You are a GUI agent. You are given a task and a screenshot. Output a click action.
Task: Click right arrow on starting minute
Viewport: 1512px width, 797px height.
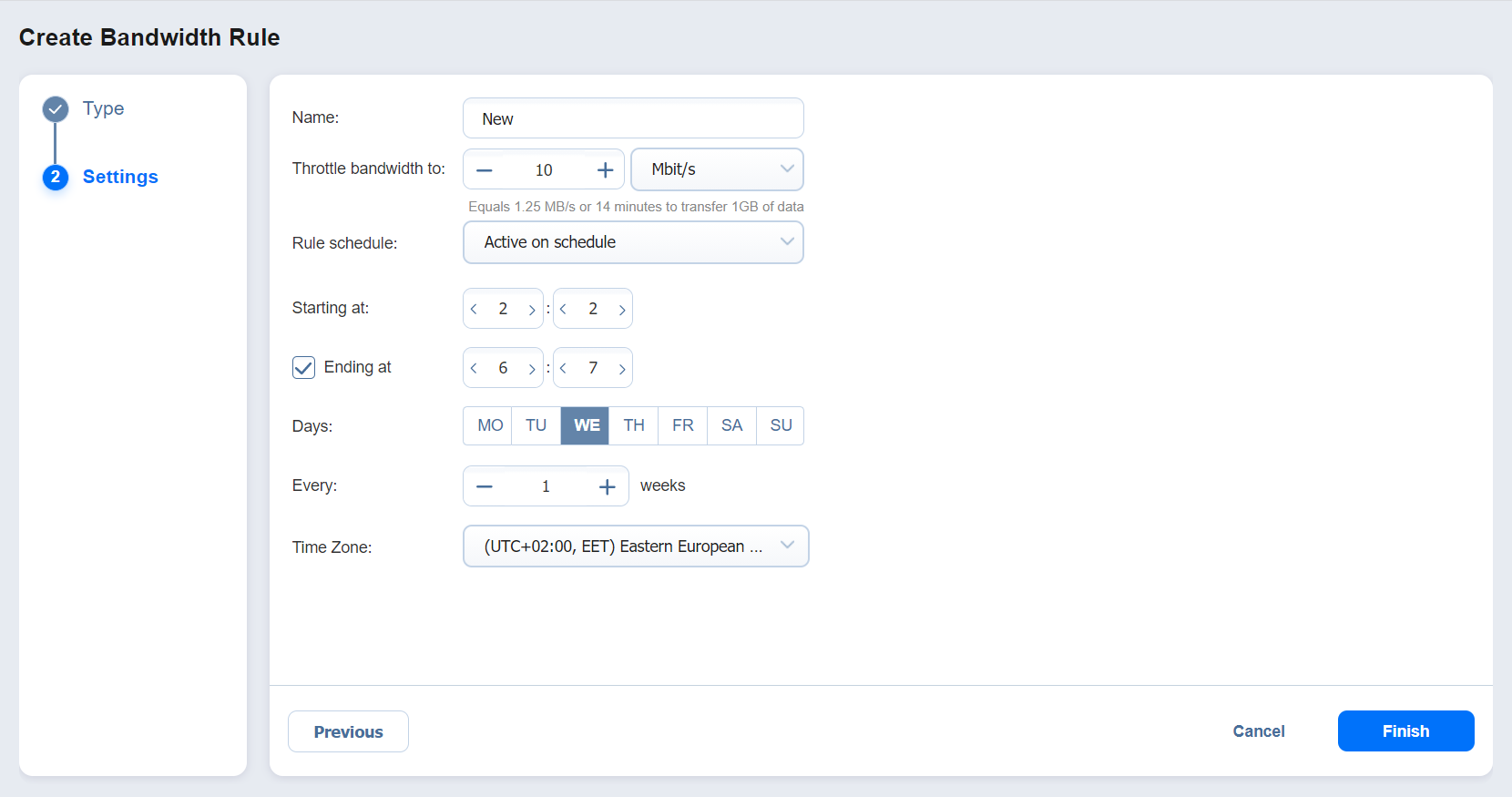point(622,310)
